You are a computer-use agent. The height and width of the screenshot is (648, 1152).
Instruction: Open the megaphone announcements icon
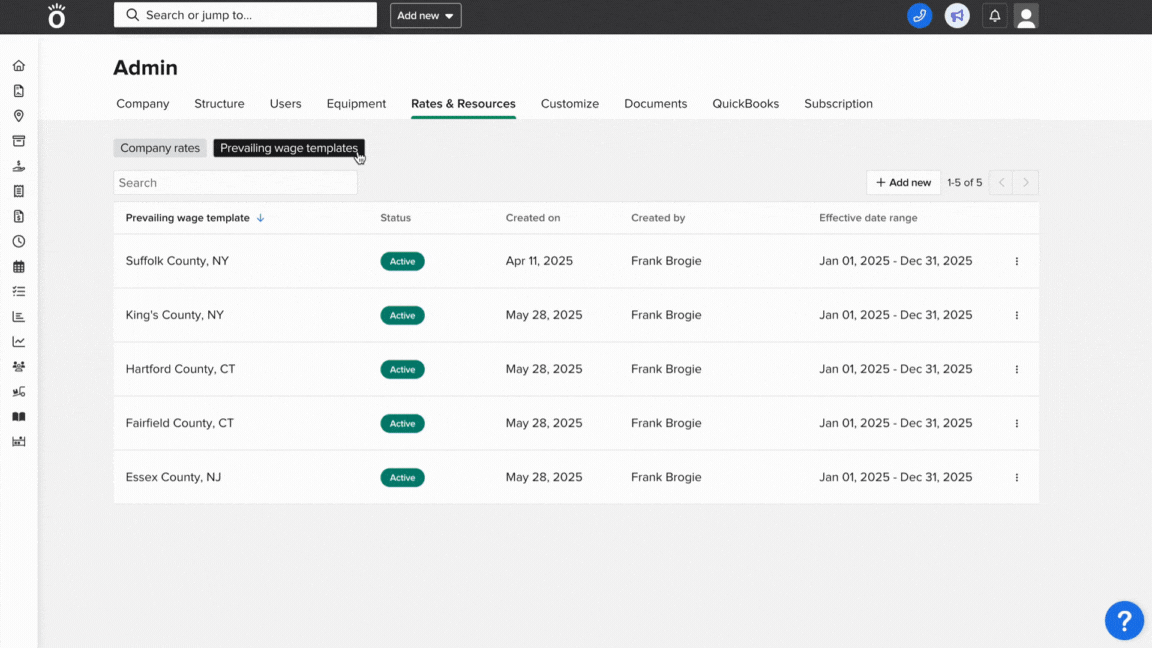[957, 16]
